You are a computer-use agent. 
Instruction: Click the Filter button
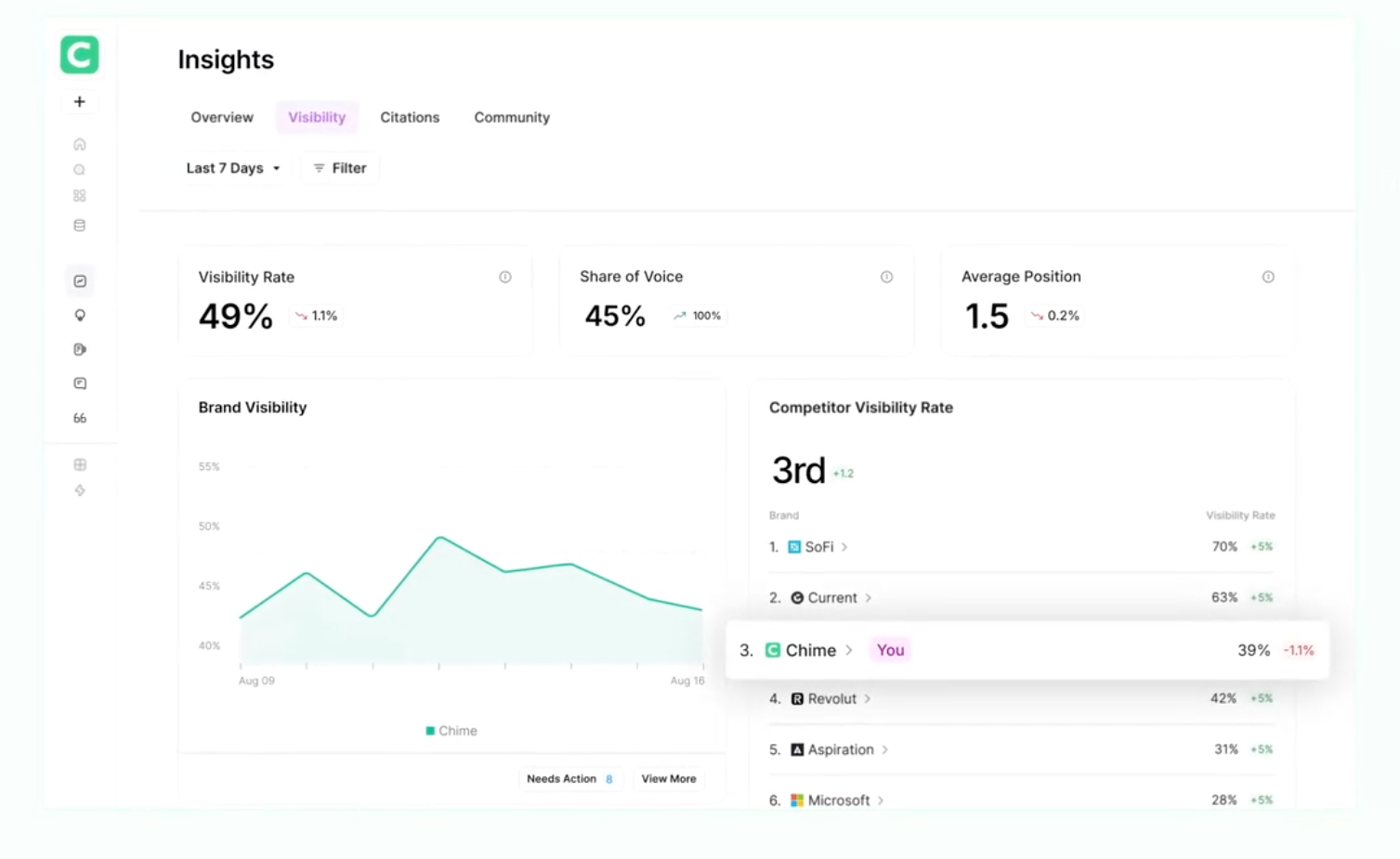(340, 168)
